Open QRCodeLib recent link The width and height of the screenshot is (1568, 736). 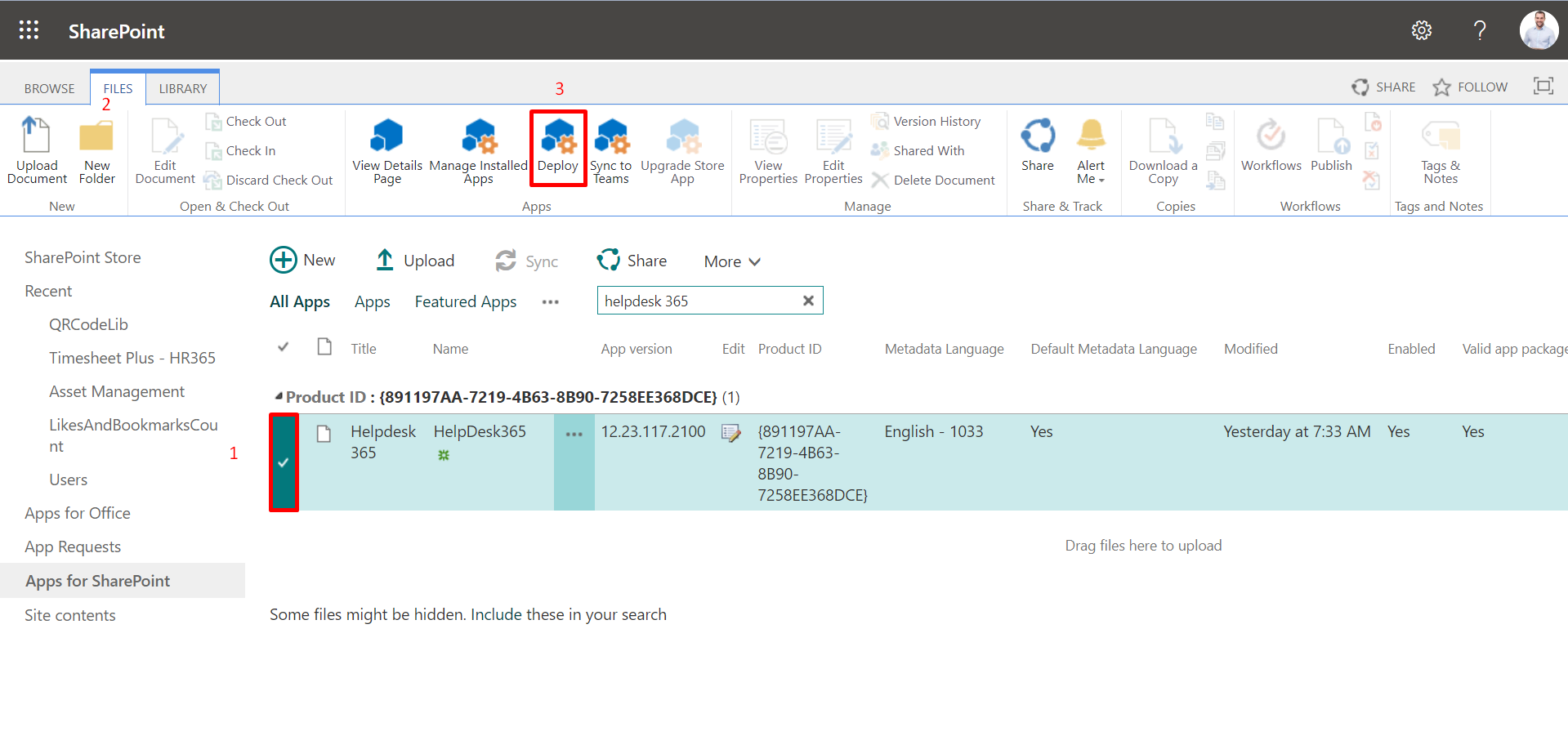coord(88,324)
